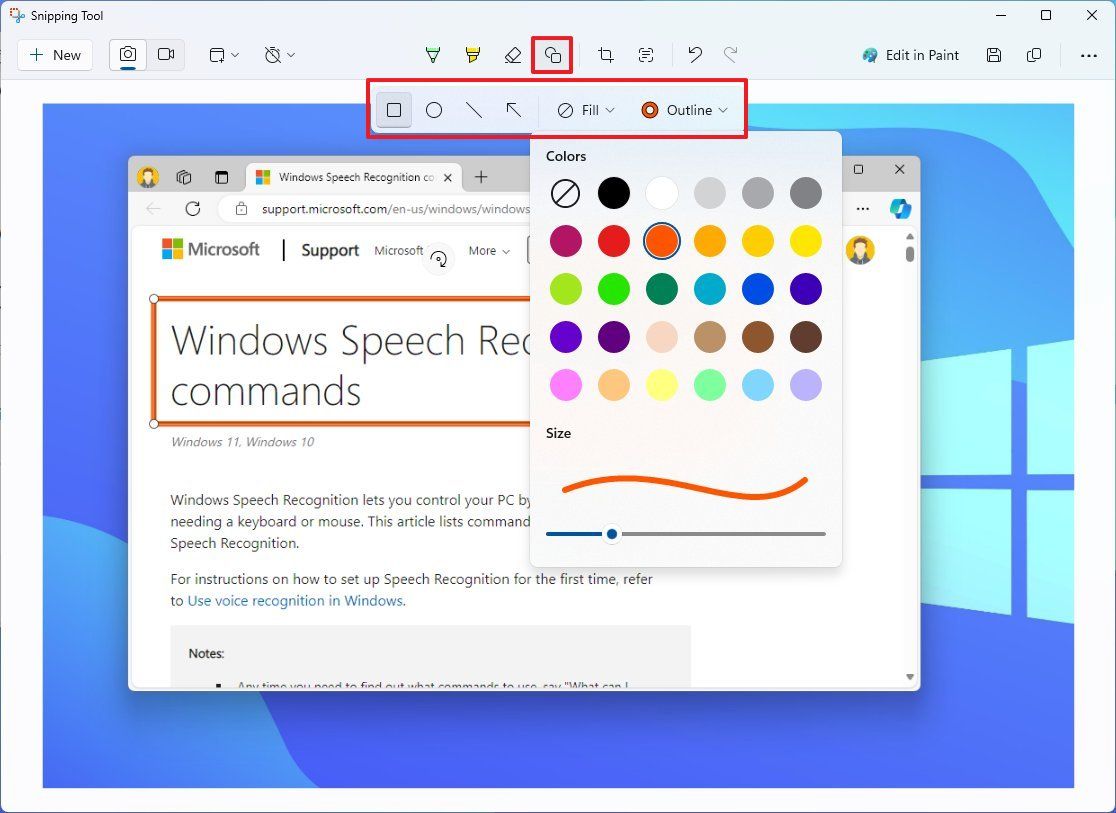Create a New snip

point(56,55)
